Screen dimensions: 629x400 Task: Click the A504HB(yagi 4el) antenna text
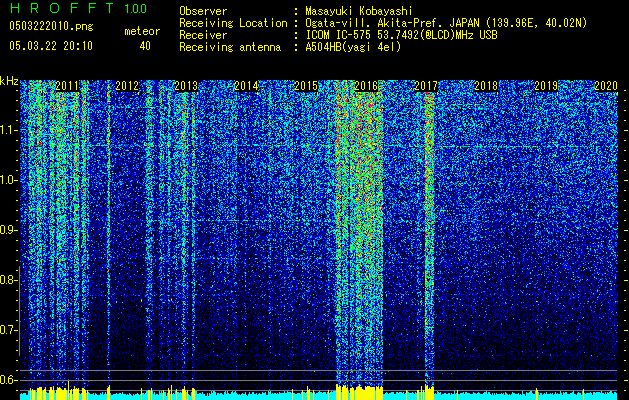point(353,47)
